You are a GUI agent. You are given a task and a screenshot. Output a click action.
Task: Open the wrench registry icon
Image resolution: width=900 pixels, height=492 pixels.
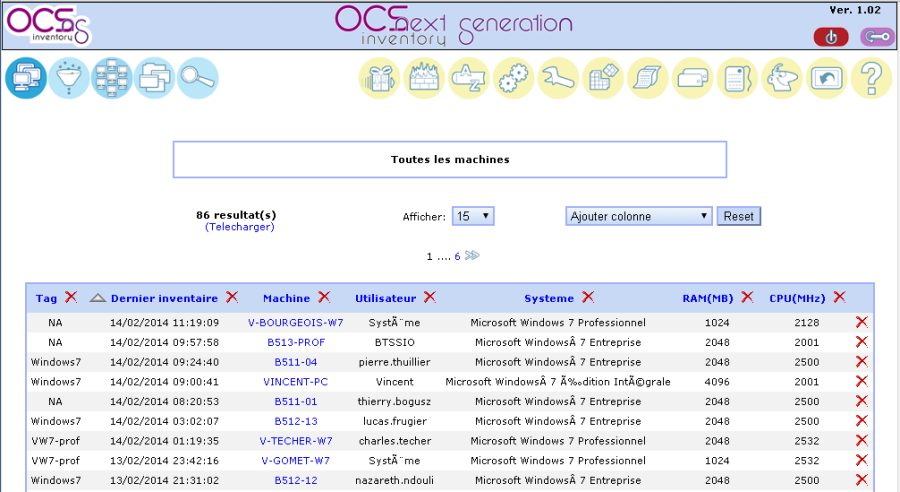[x=558, y=78]
